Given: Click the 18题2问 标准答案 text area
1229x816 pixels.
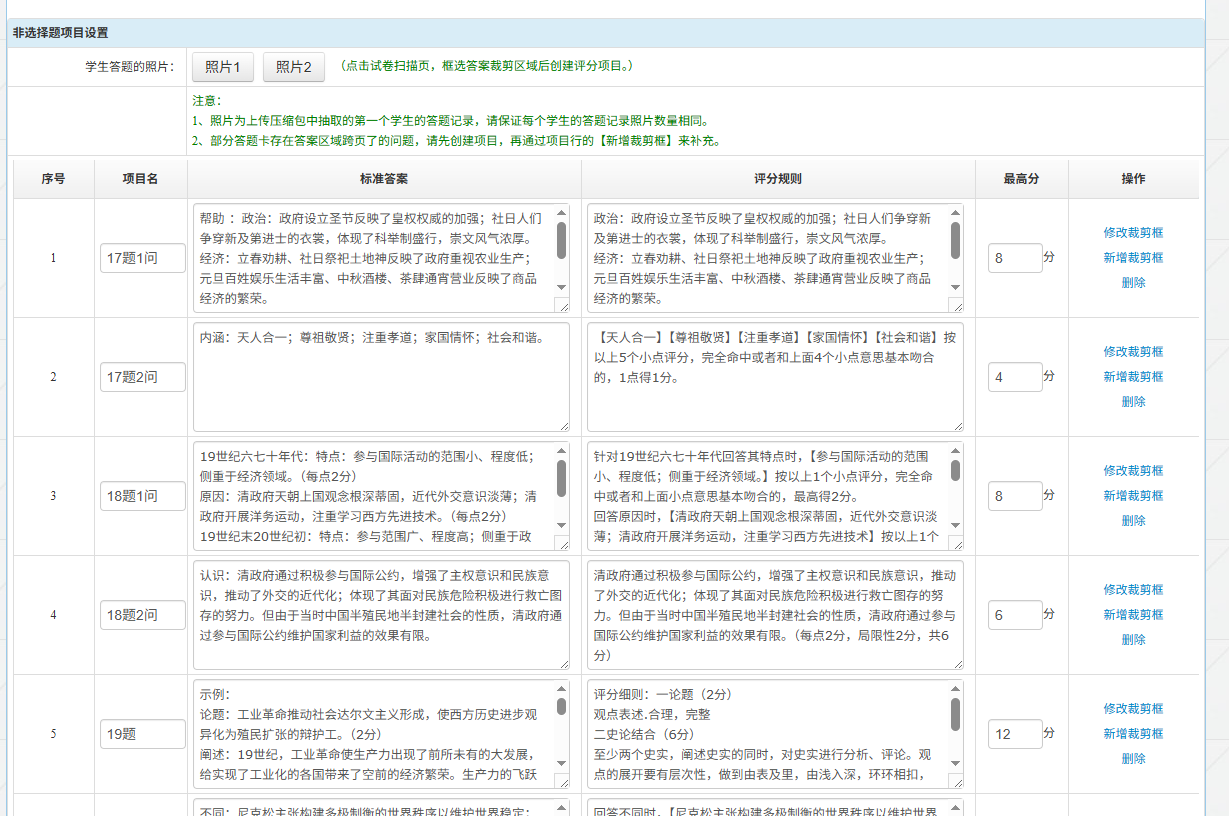Looking at the screenshot, I should pyautogui.click(x=380, y=615).
